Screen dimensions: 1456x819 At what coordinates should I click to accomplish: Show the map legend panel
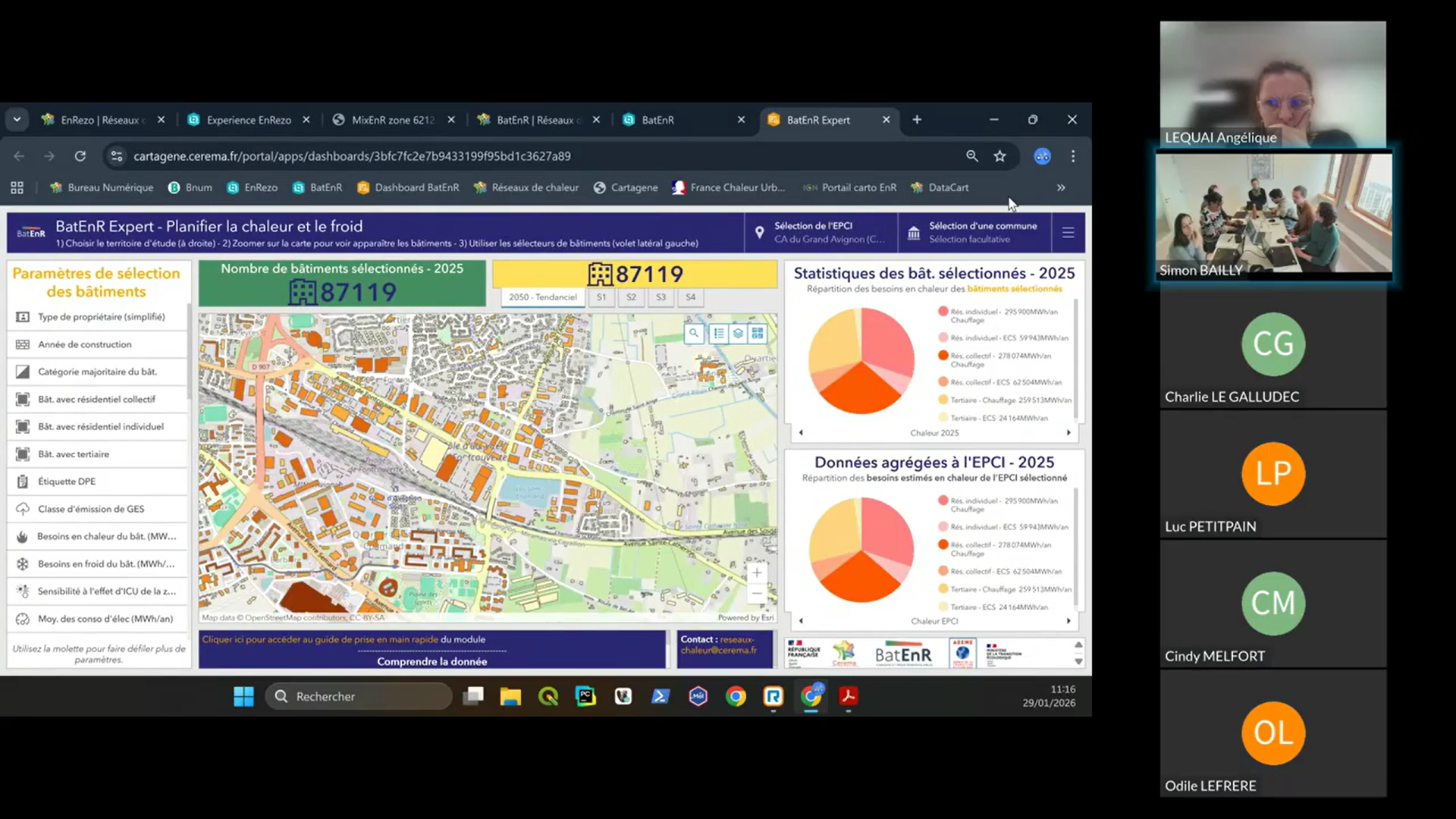718,334
